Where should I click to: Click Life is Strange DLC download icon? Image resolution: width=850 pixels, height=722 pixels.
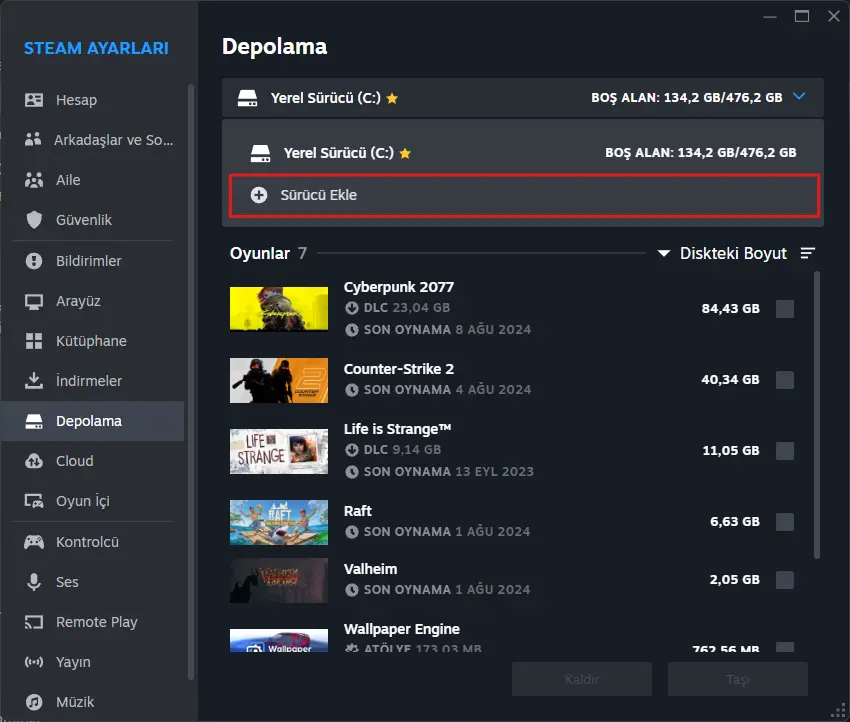(x=352, y=450)
